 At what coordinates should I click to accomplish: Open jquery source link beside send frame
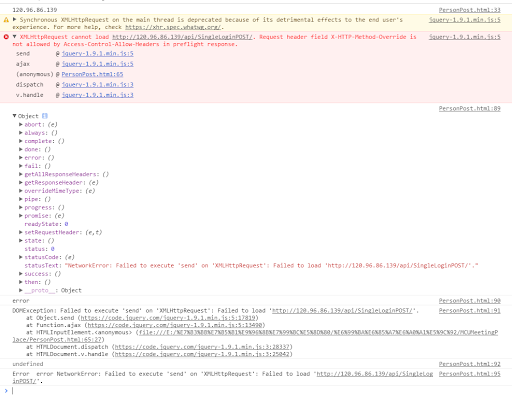coord(97,53)
